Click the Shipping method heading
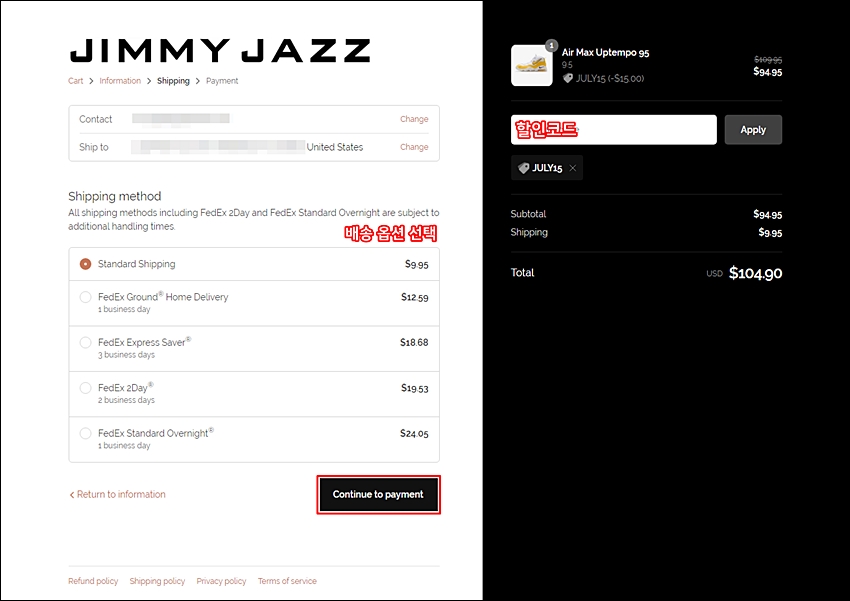The image size is (850, 601). coord(115,196)
